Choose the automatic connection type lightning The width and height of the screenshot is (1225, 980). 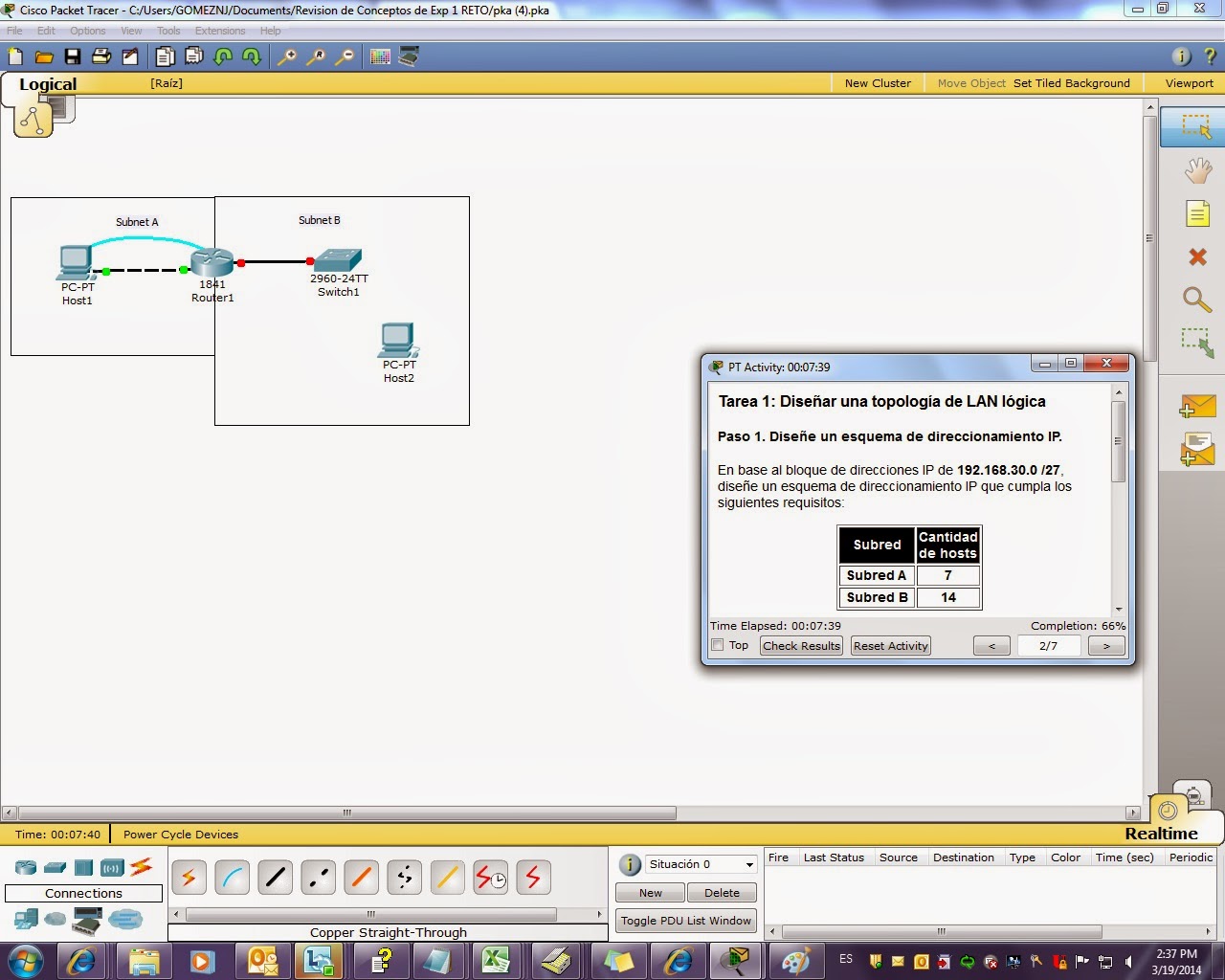(x=189, y=877)
